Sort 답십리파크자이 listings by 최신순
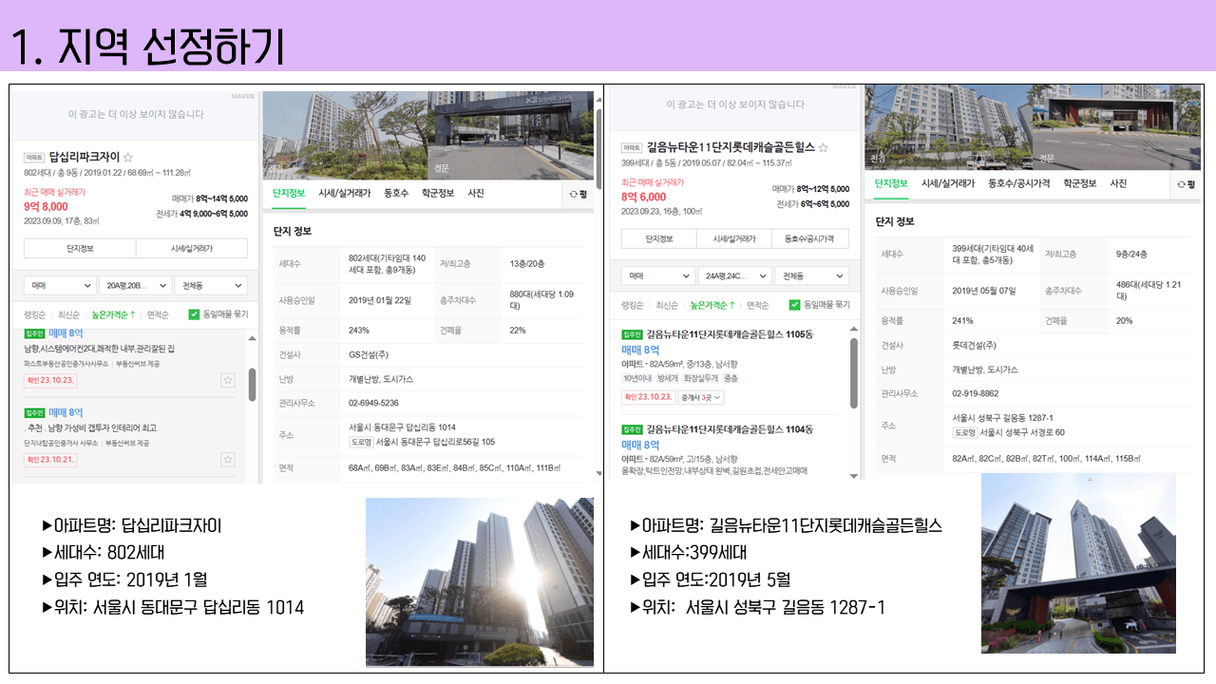 click(70, 315)
